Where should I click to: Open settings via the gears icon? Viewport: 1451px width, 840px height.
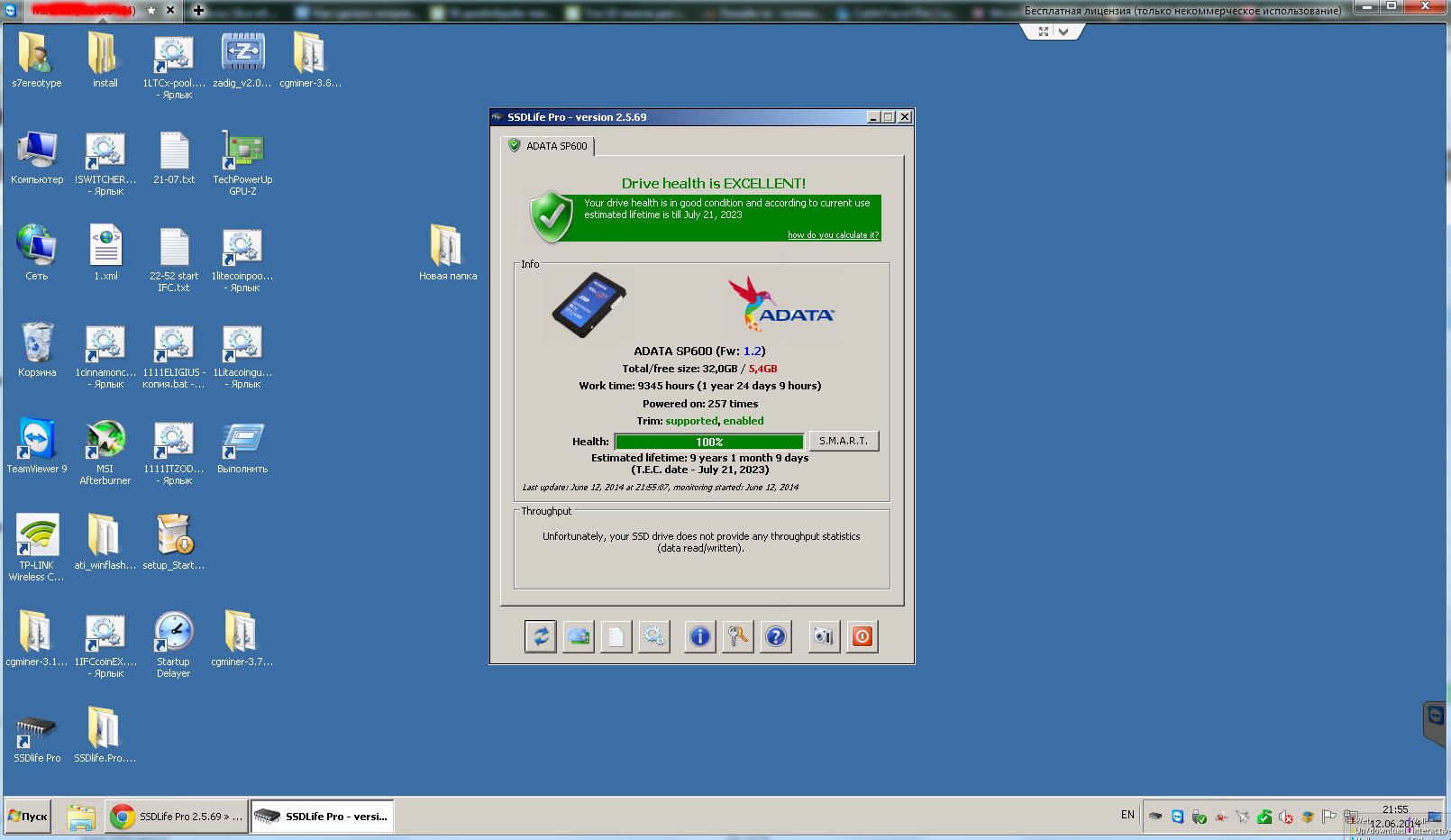click(x=654, y=637)
